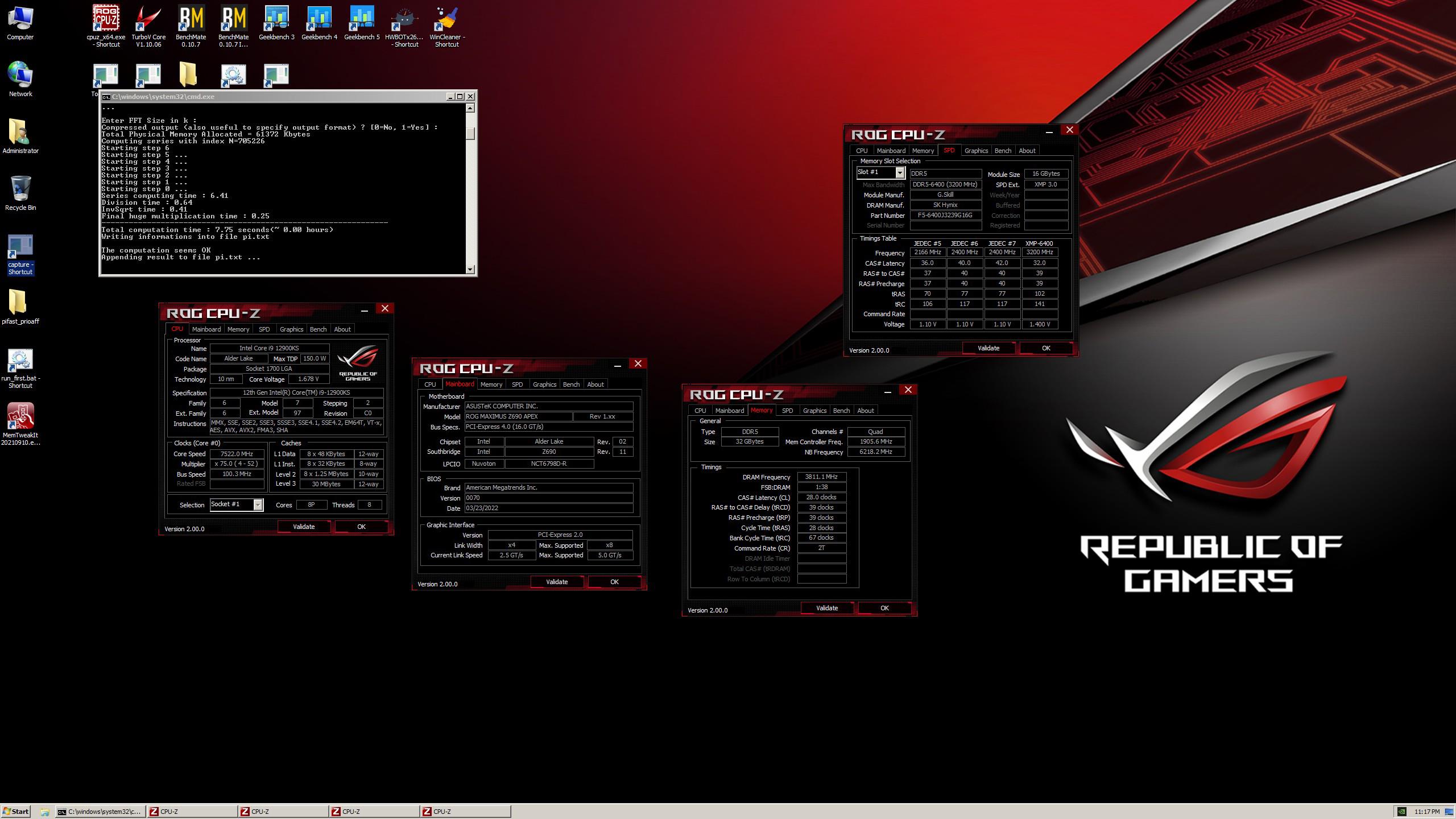
Task: Open Bench tab in the CPU-Z memory window
Action: pyautogui.click(x=841, y=411)
